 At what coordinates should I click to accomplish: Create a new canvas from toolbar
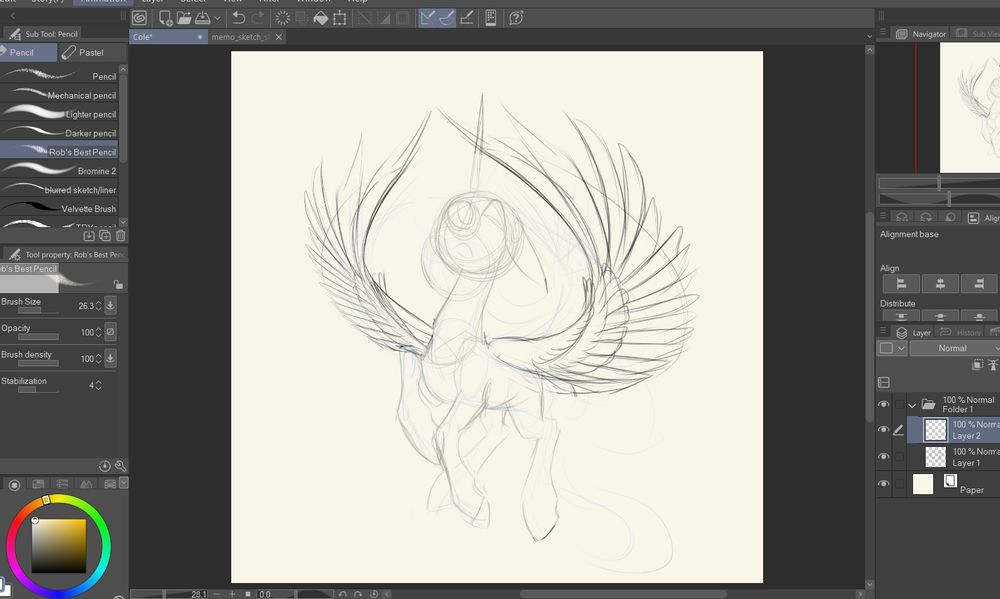165,18
